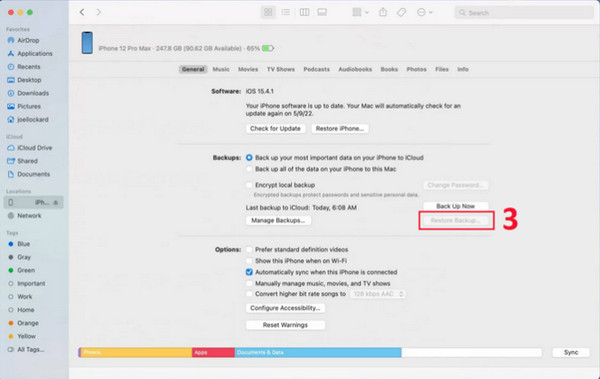Click in the Search field
Image resolution: width=600 pixels, height=379 pixels.
(x=524, y=13)
